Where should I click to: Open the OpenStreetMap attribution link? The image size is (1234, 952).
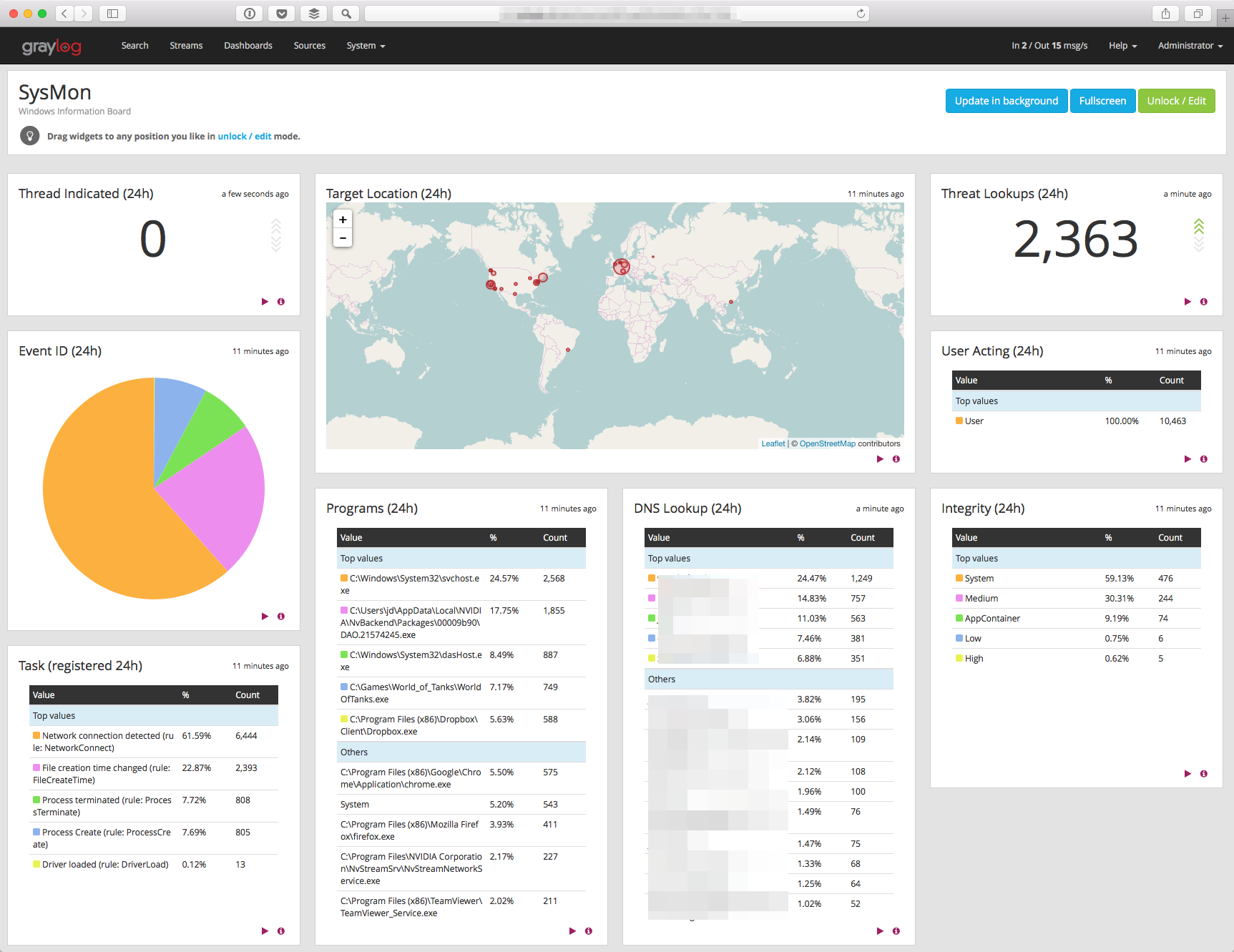tap(827, 444)
